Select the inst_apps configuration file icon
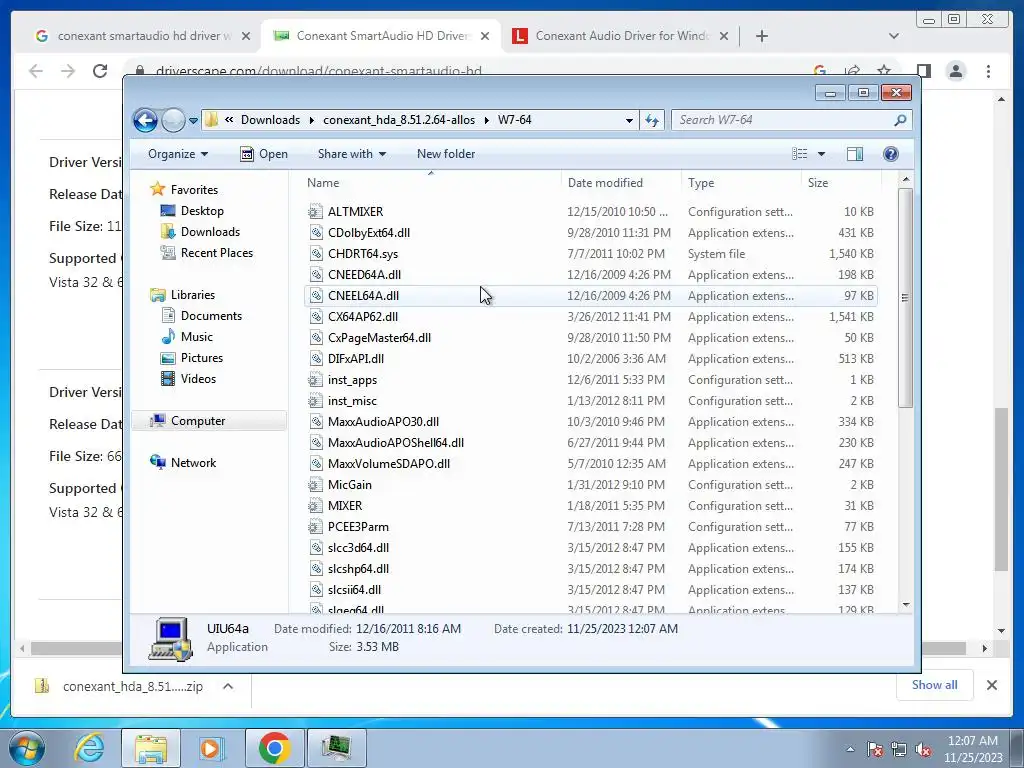Screen dimensions: 1024x768 click(x=315, y=379)
